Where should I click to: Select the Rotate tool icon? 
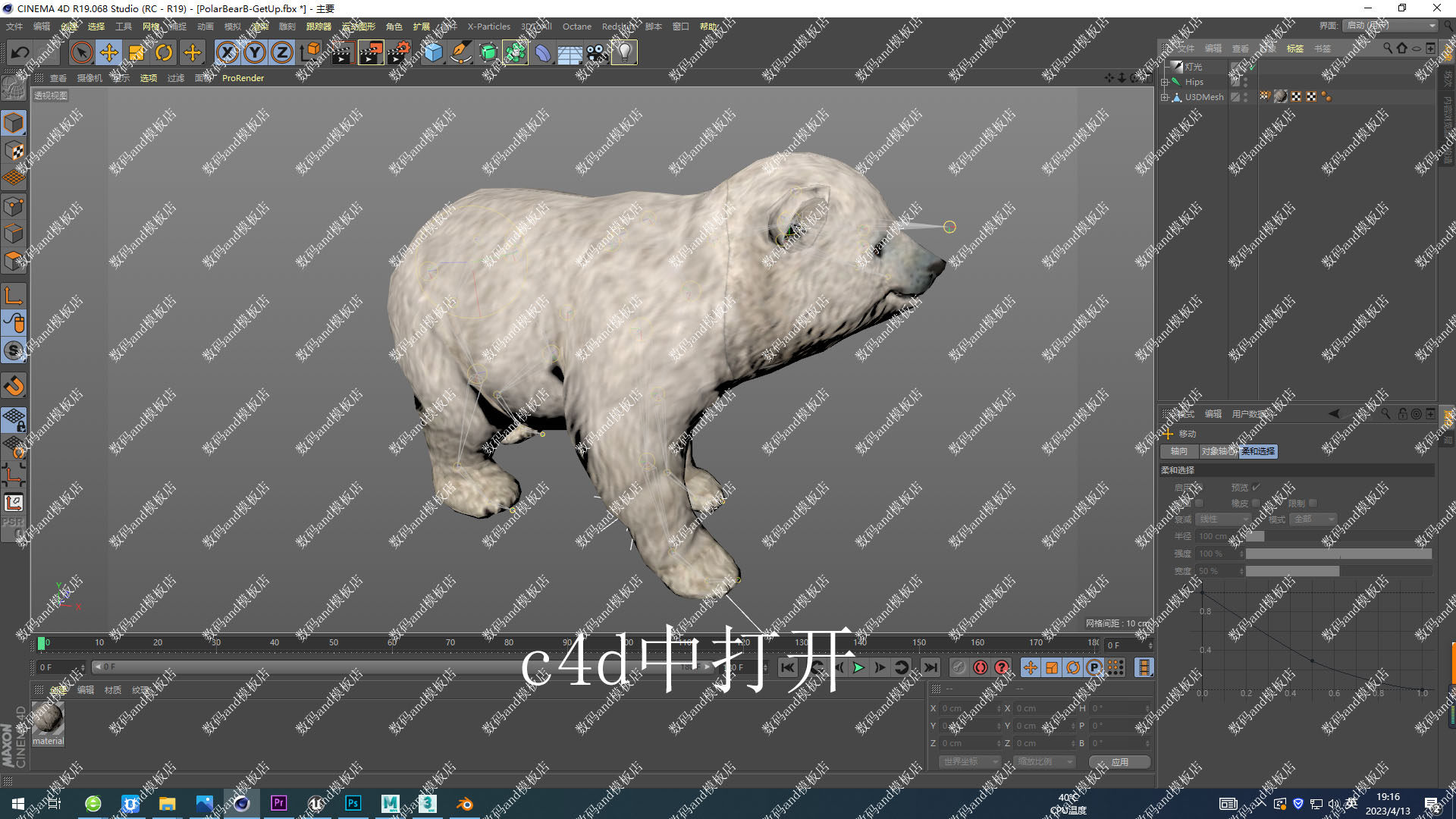click(165, 52)
